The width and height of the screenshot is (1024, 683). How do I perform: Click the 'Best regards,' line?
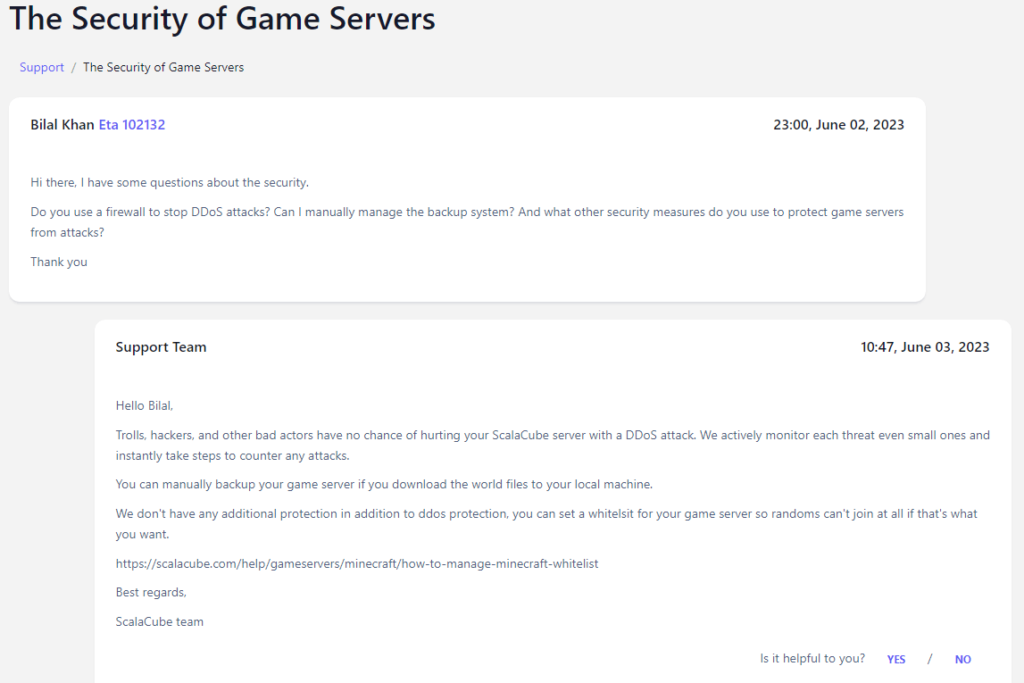(151, 592)
